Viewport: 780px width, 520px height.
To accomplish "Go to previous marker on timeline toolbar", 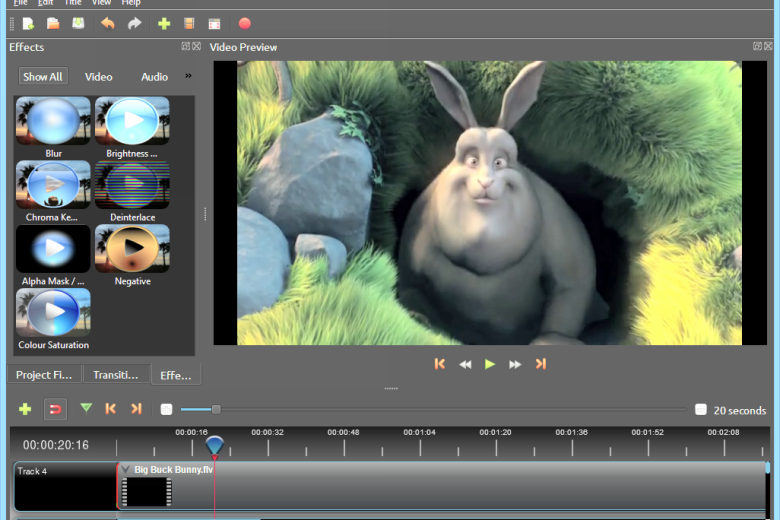I will [x=110, y=409].
